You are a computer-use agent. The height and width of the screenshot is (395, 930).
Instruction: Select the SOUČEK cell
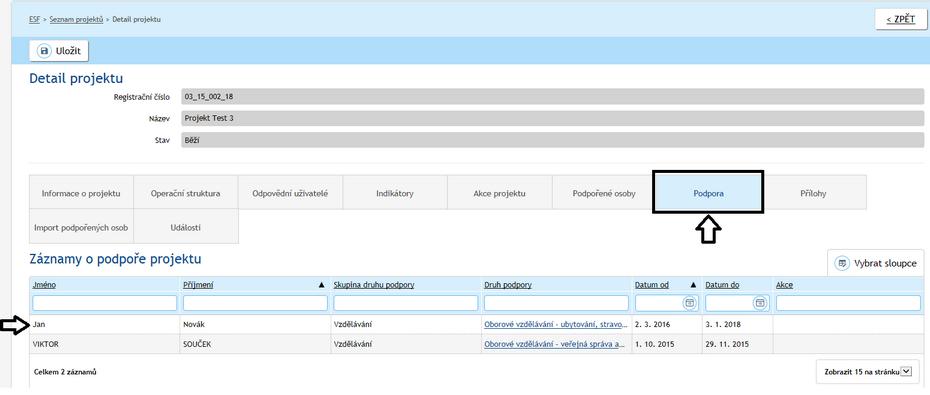[255, 344]
